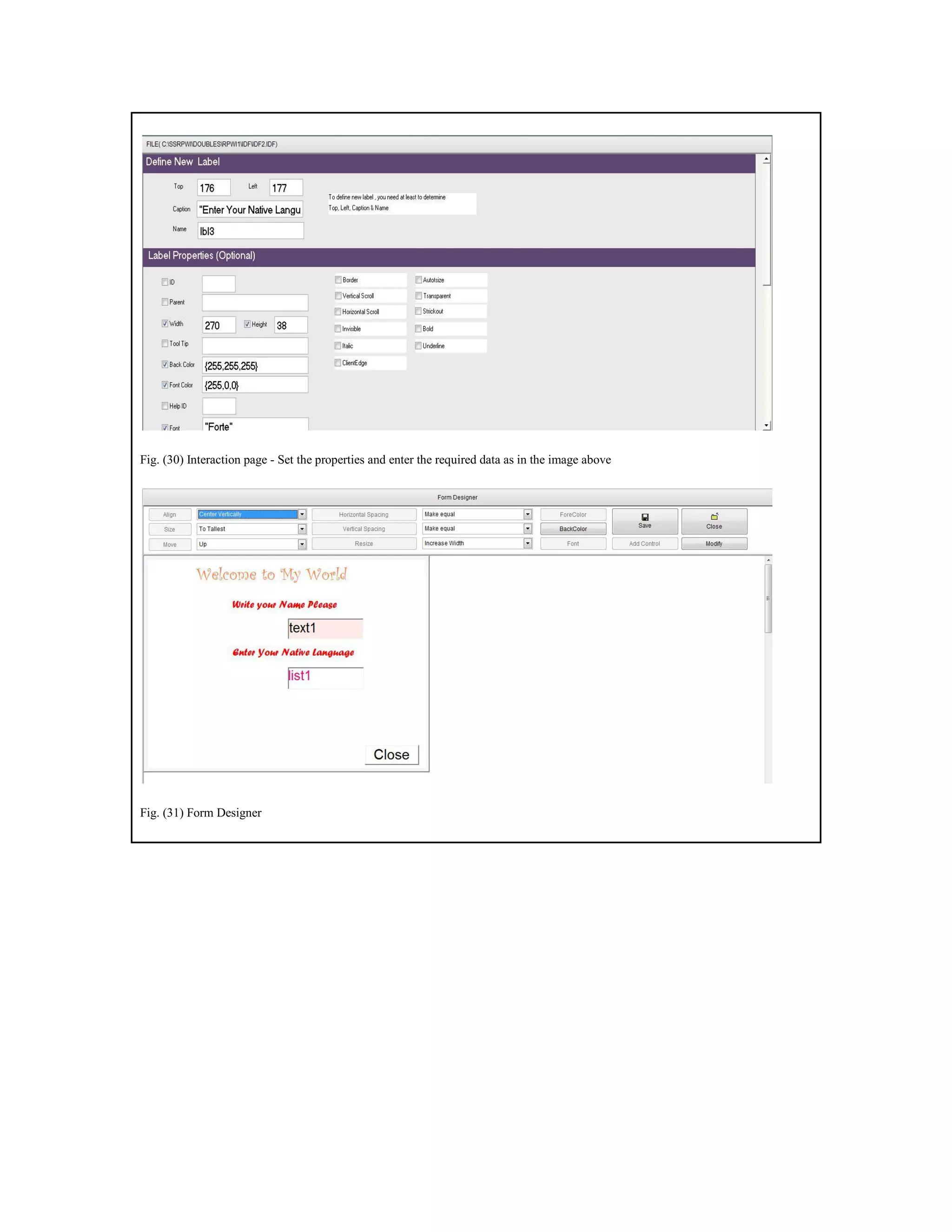Screen dimensions: 952x1232
Task: Open the Horizontal Spacing Make equal dropdown
Action: [x=528, y=515]
